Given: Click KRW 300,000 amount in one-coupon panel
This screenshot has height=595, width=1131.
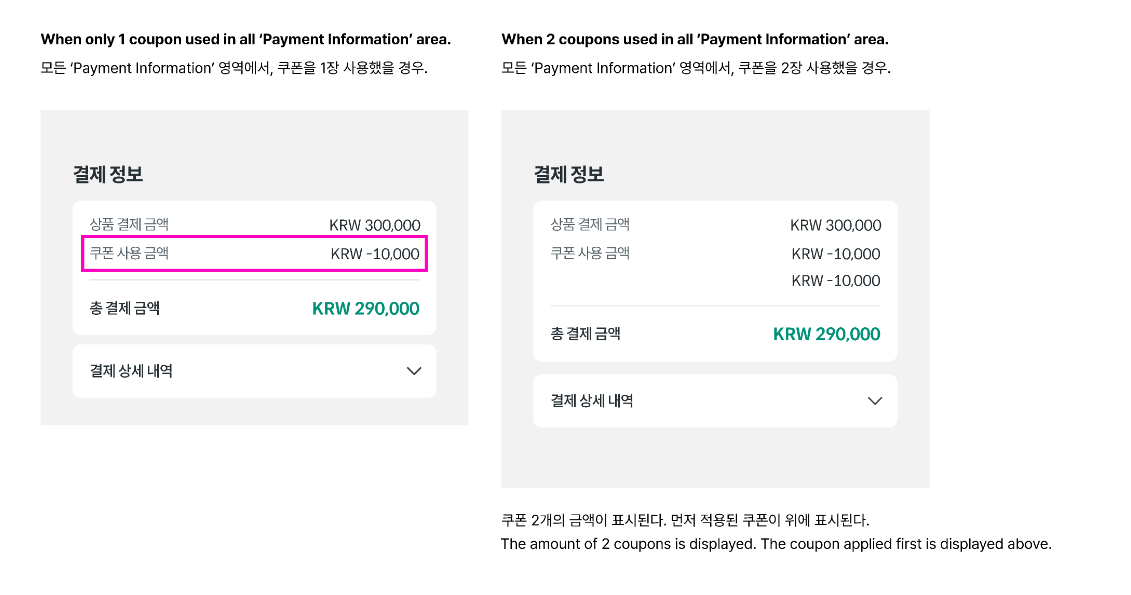Looking at the screenshot, I should click(x=375, y=226).
